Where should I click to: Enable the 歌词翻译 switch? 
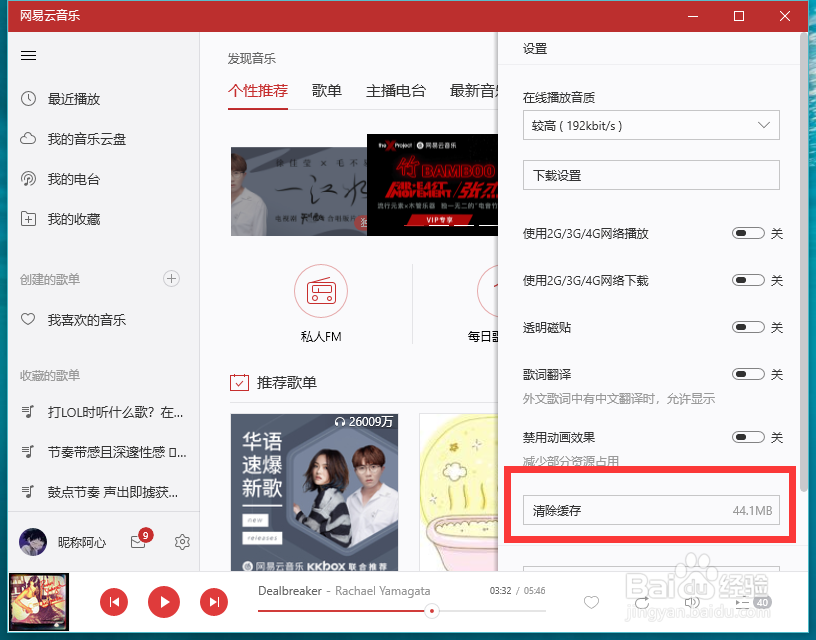[748, 374]
